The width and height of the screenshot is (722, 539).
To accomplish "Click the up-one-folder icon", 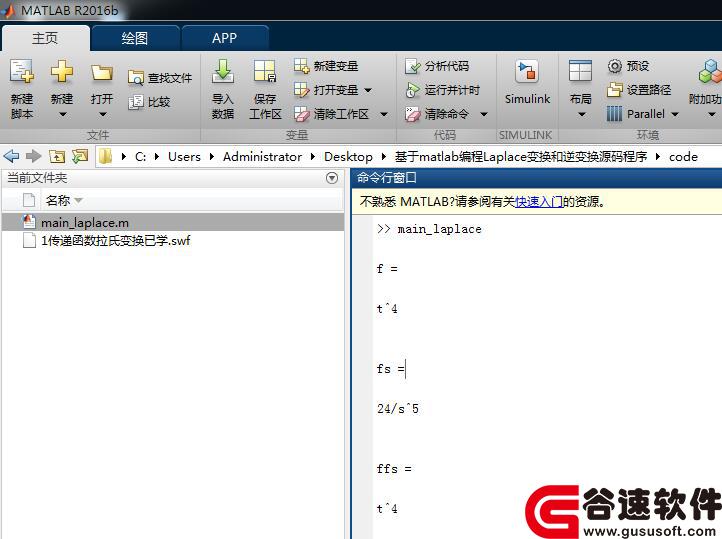I will point(57,156).
